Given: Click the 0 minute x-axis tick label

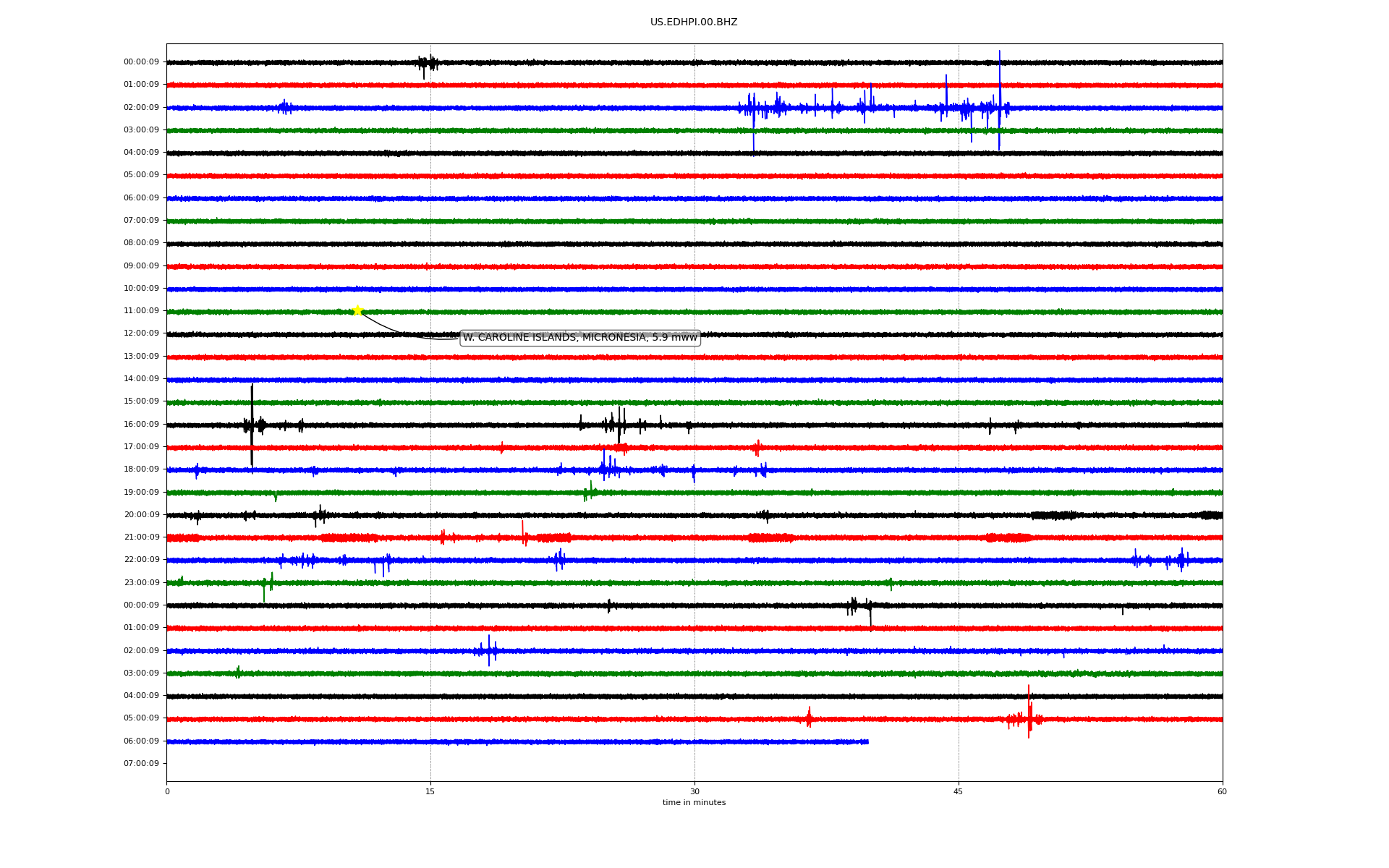Looking at the screenshot, I should coord(167,792).
